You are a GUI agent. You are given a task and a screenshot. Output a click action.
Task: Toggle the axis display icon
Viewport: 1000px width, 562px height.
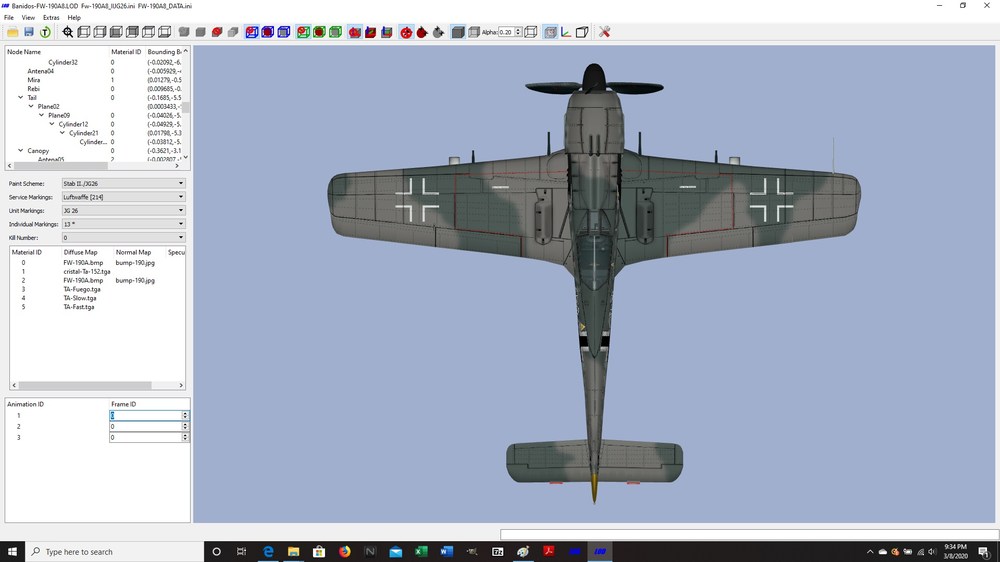click(x=566, y=32)
